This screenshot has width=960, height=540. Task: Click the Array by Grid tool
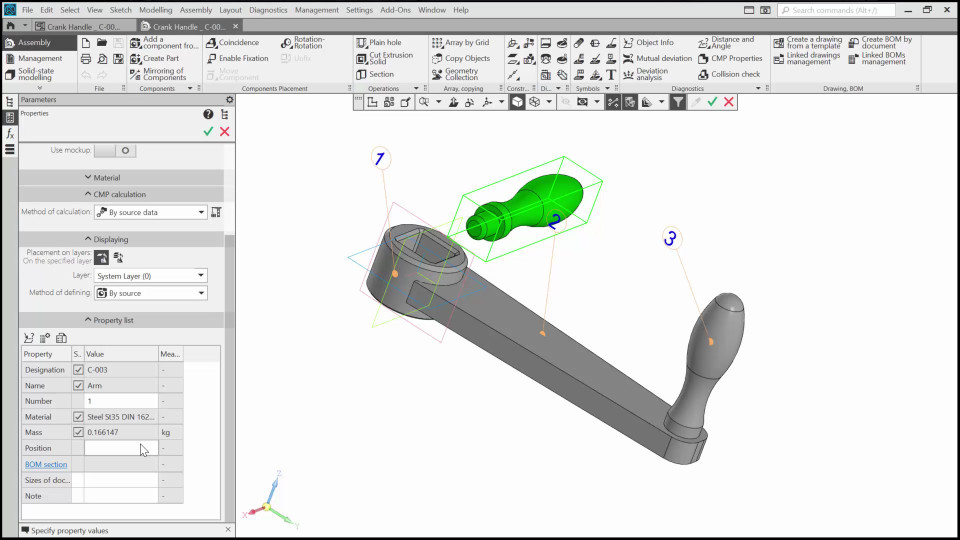coord(460,43)
